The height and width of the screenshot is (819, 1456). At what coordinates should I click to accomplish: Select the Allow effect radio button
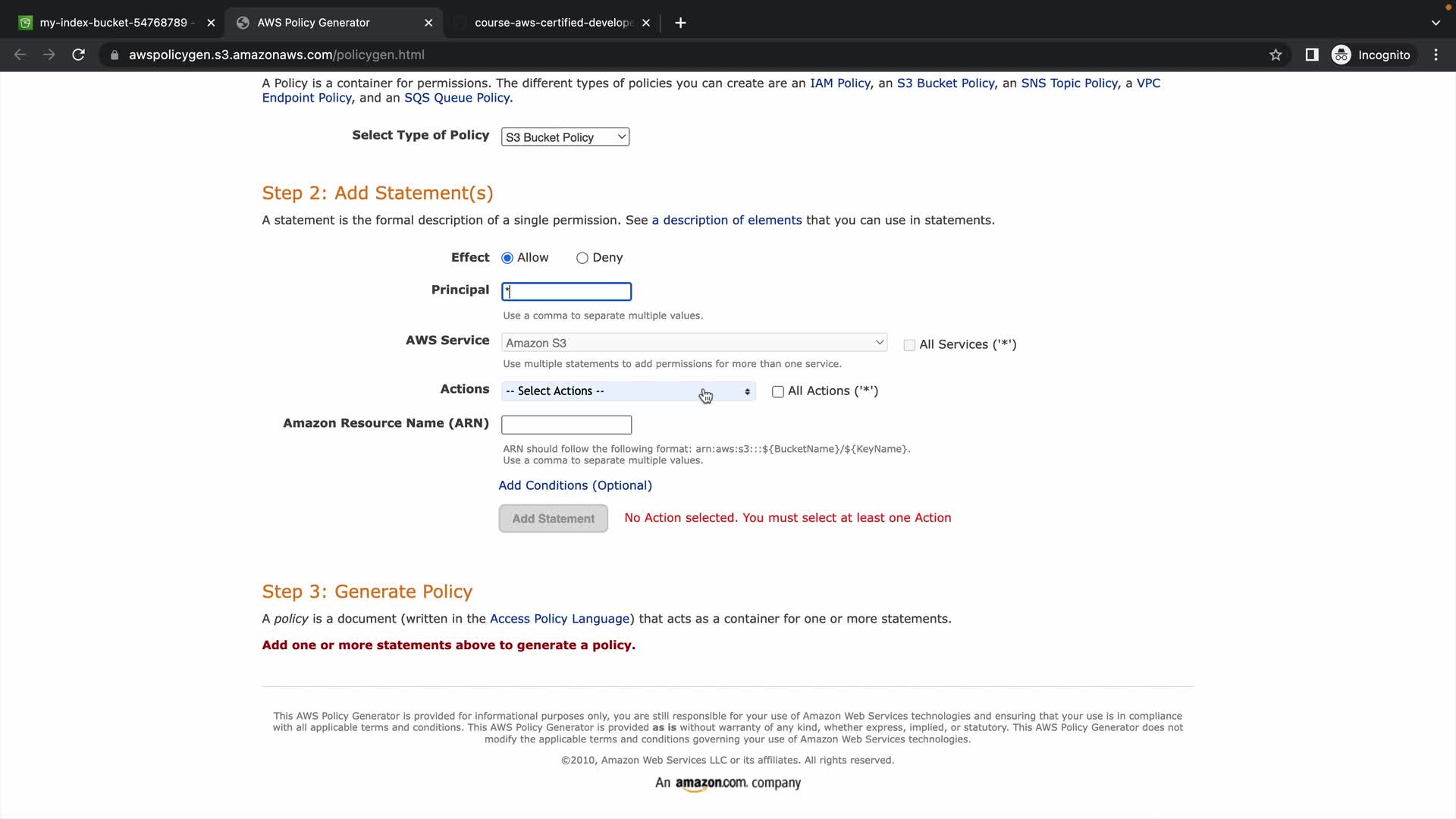click(507, 258)
